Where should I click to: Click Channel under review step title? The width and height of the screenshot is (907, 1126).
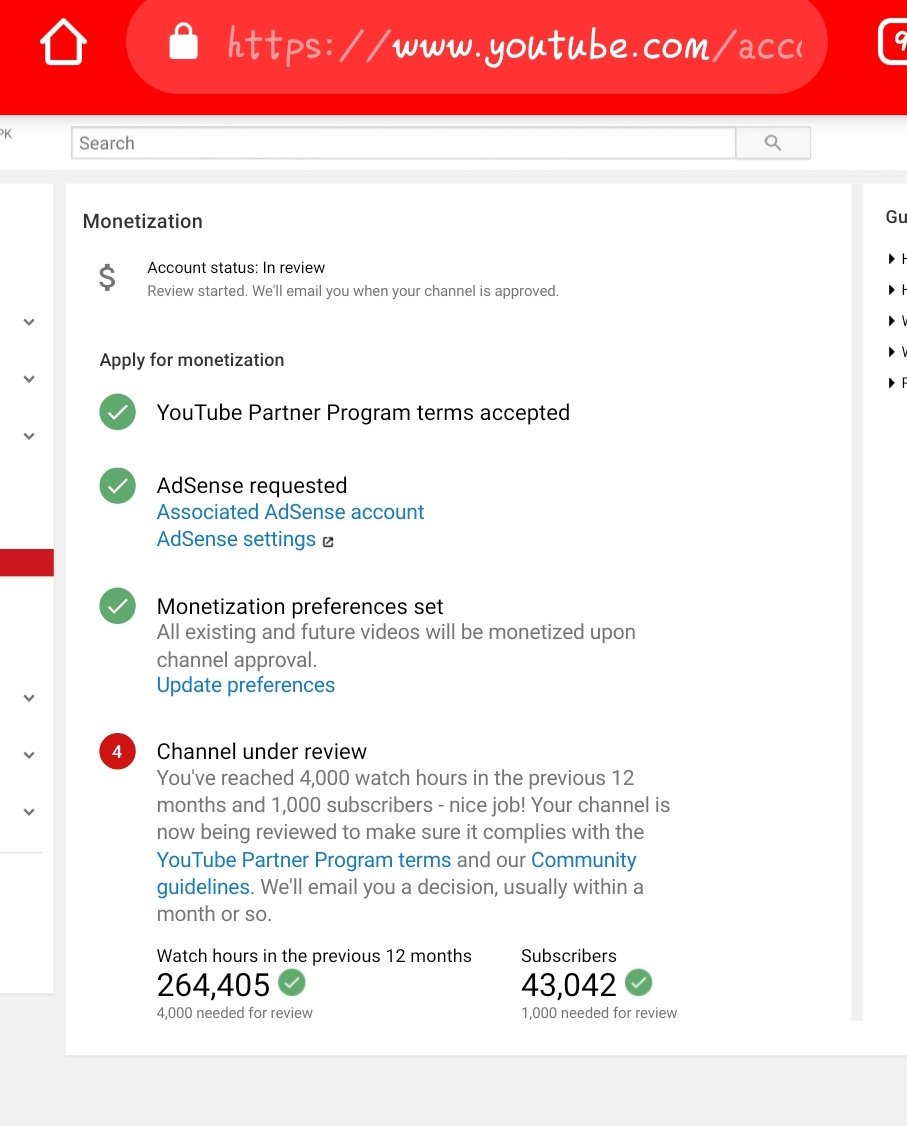coord(261,751)
